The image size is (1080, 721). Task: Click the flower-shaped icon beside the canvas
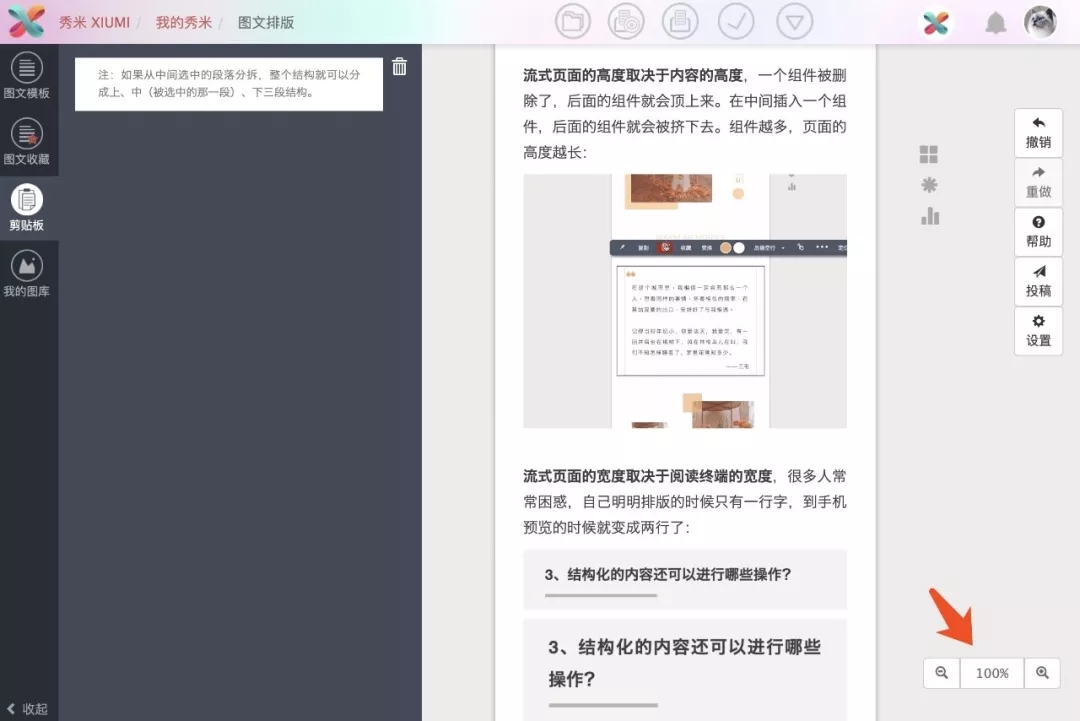pyautogui.click(x=929, y=184)
